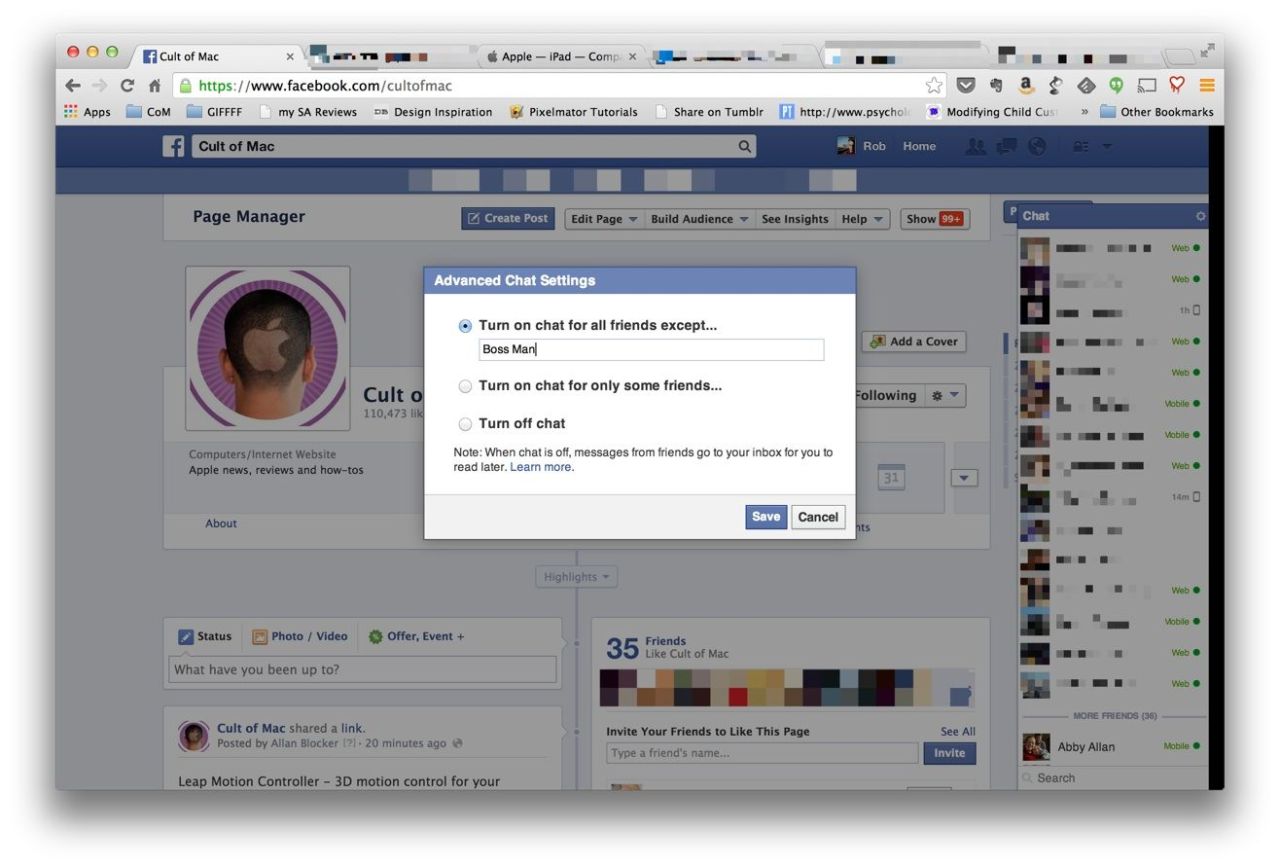Image resolution: width=1280 pixels, height=866 pixels.
Task: Open the Chat panel gear icon
Action: click(1201, 215)
